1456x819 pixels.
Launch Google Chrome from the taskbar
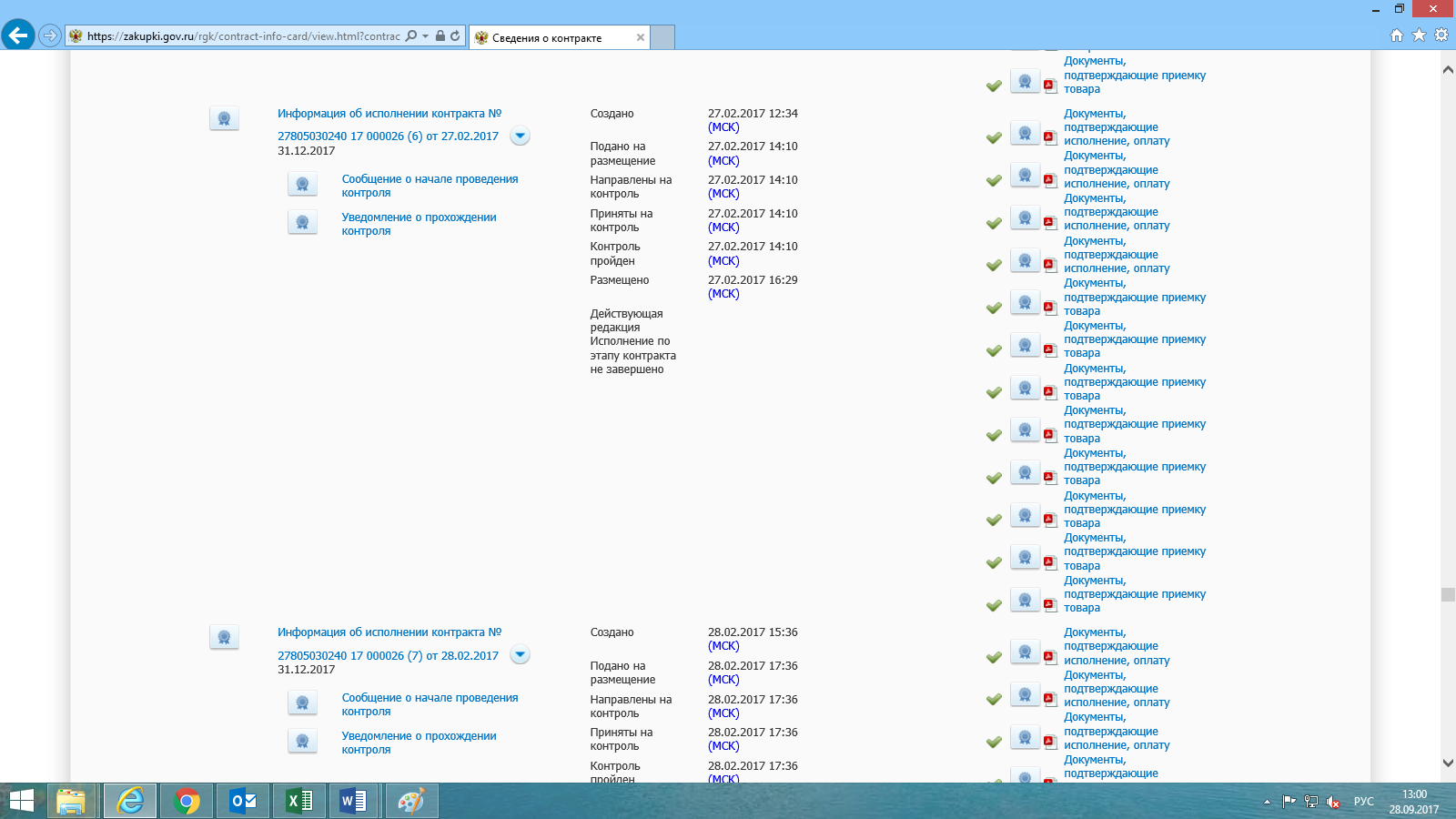pos(187,801)
